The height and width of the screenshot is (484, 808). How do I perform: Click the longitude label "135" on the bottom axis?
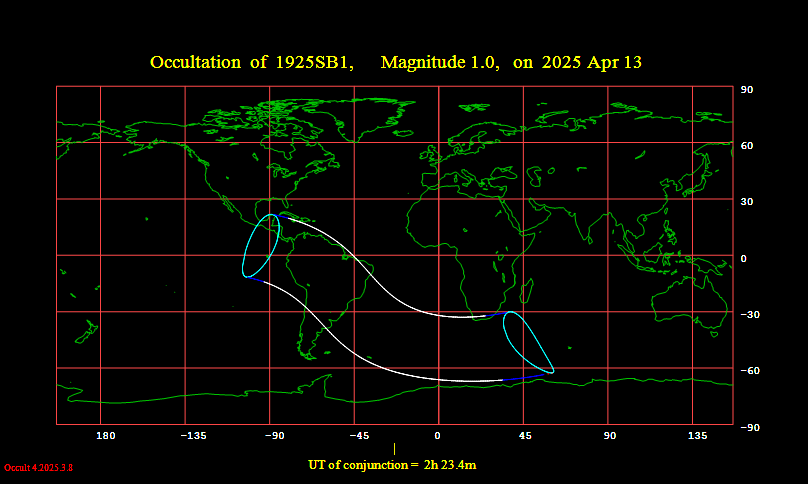tap(697, 436)
